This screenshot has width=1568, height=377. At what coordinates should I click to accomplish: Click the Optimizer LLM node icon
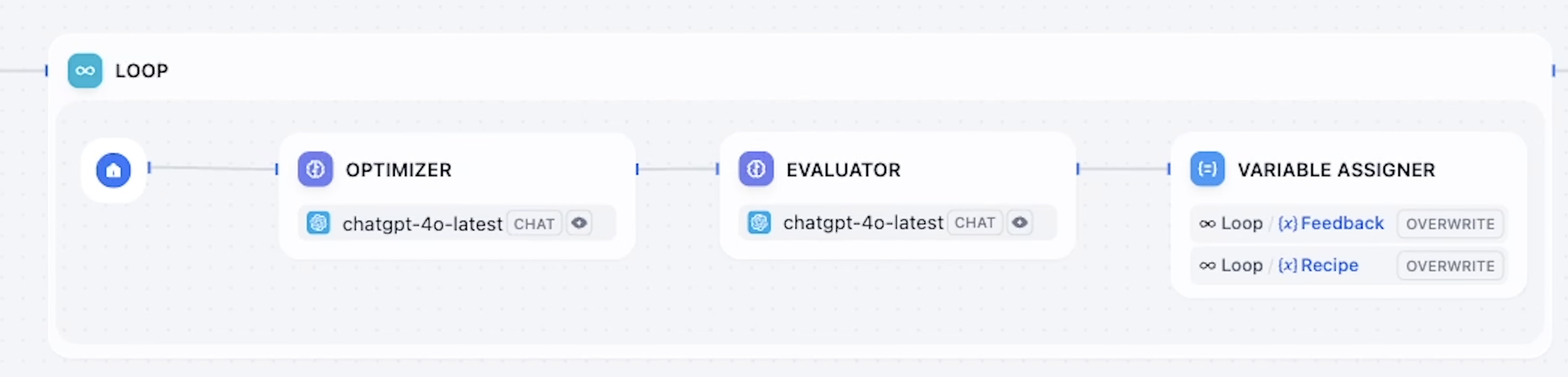coord(315,169)
